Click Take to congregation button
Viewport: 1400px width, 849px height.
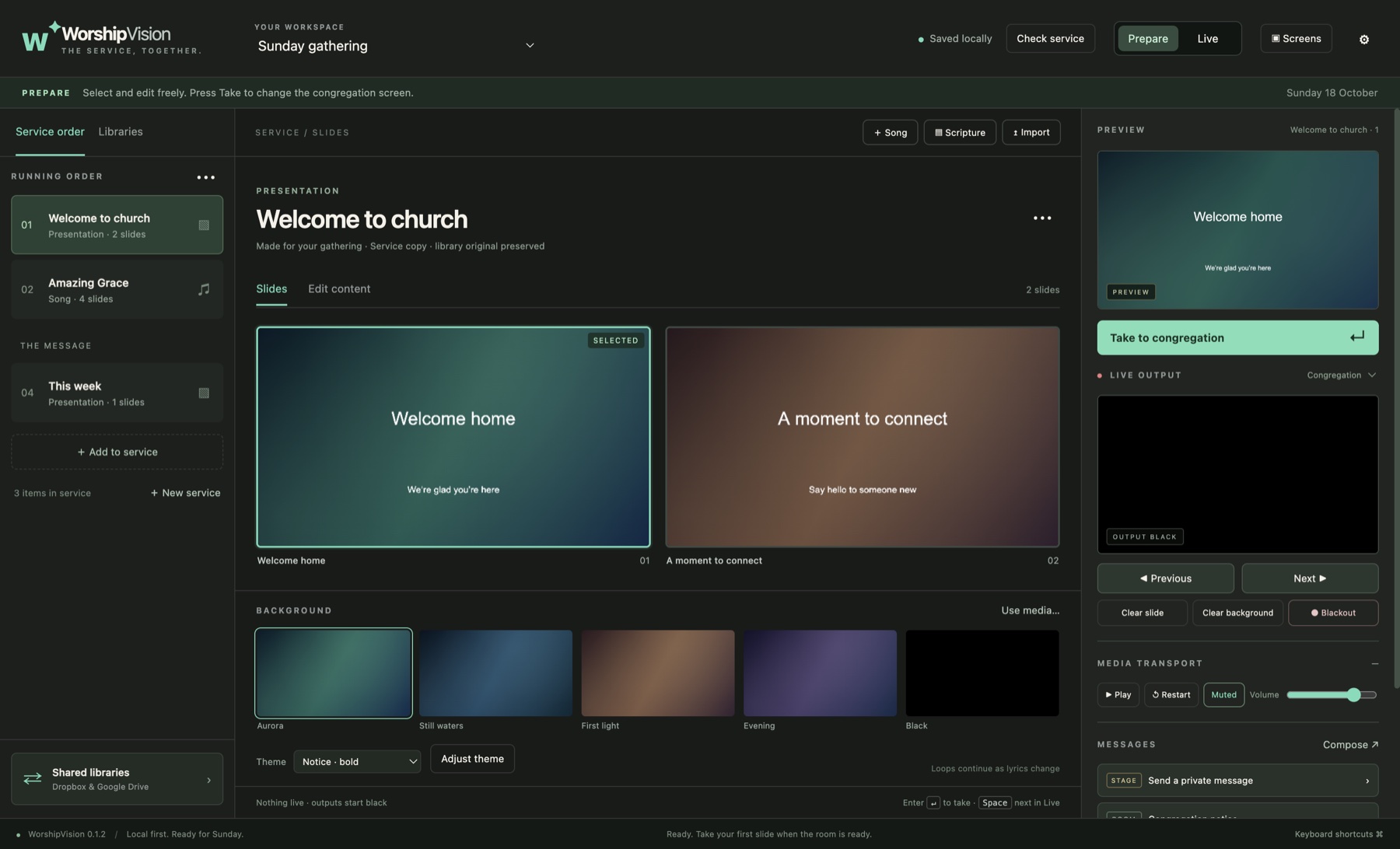tap(1237, 338)
